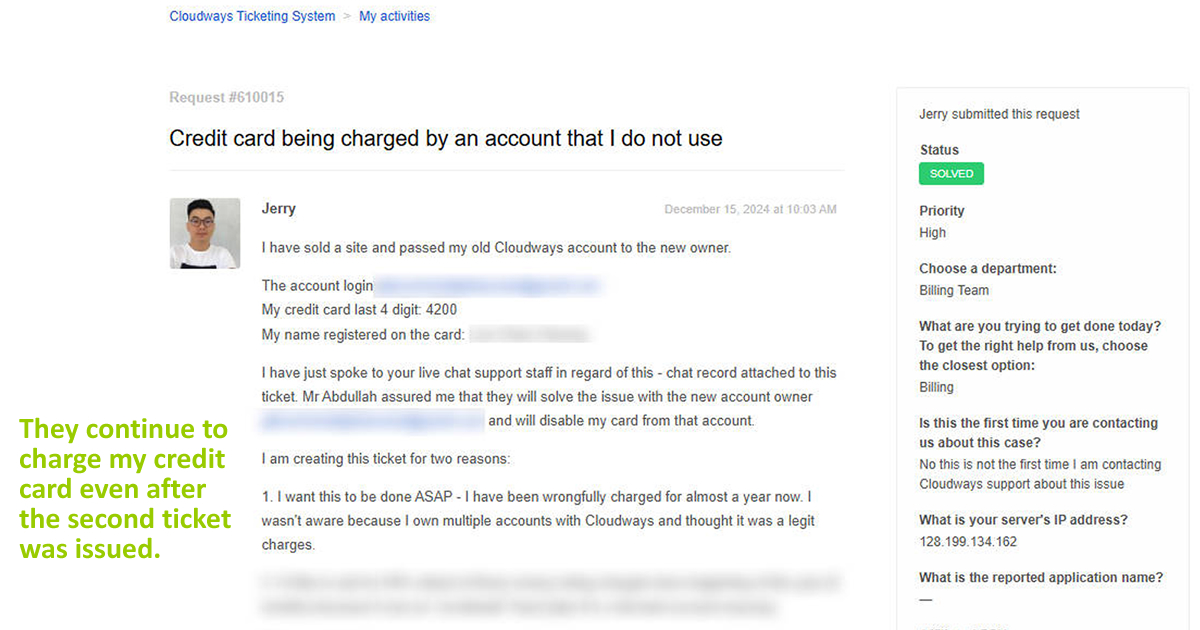Click the breadcrumb separator chevron
Image resolution: width=1200 pixels, height=630 pixels.
(x=347, y=15)
